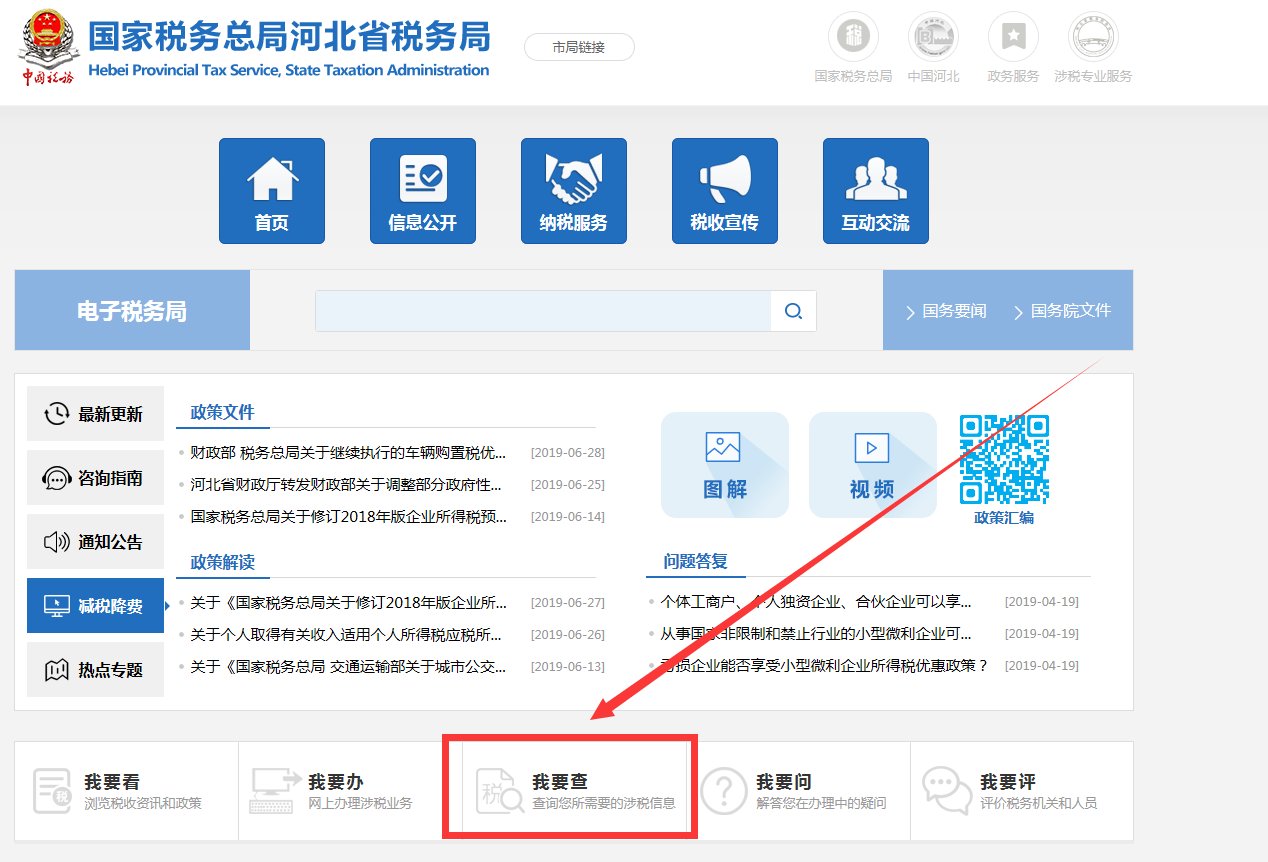
Task: Open the 国家税务总局 circular icon
Action: (x=852, y=37)
